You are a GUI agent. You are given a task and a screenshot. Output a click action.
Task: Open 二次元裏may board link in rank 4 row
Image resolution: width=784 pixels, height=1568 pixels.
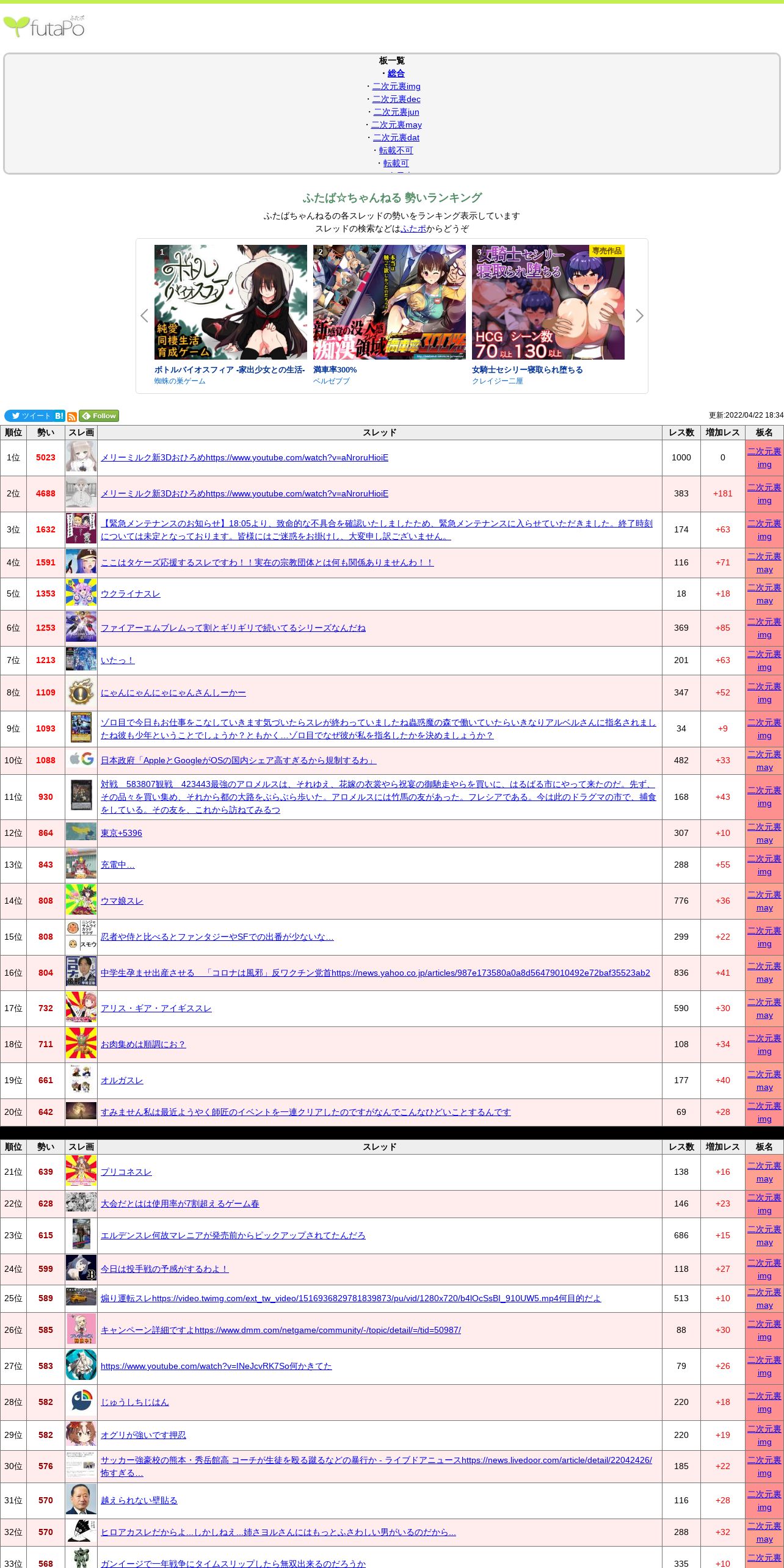pyautogui.click(x=764, y=563)
